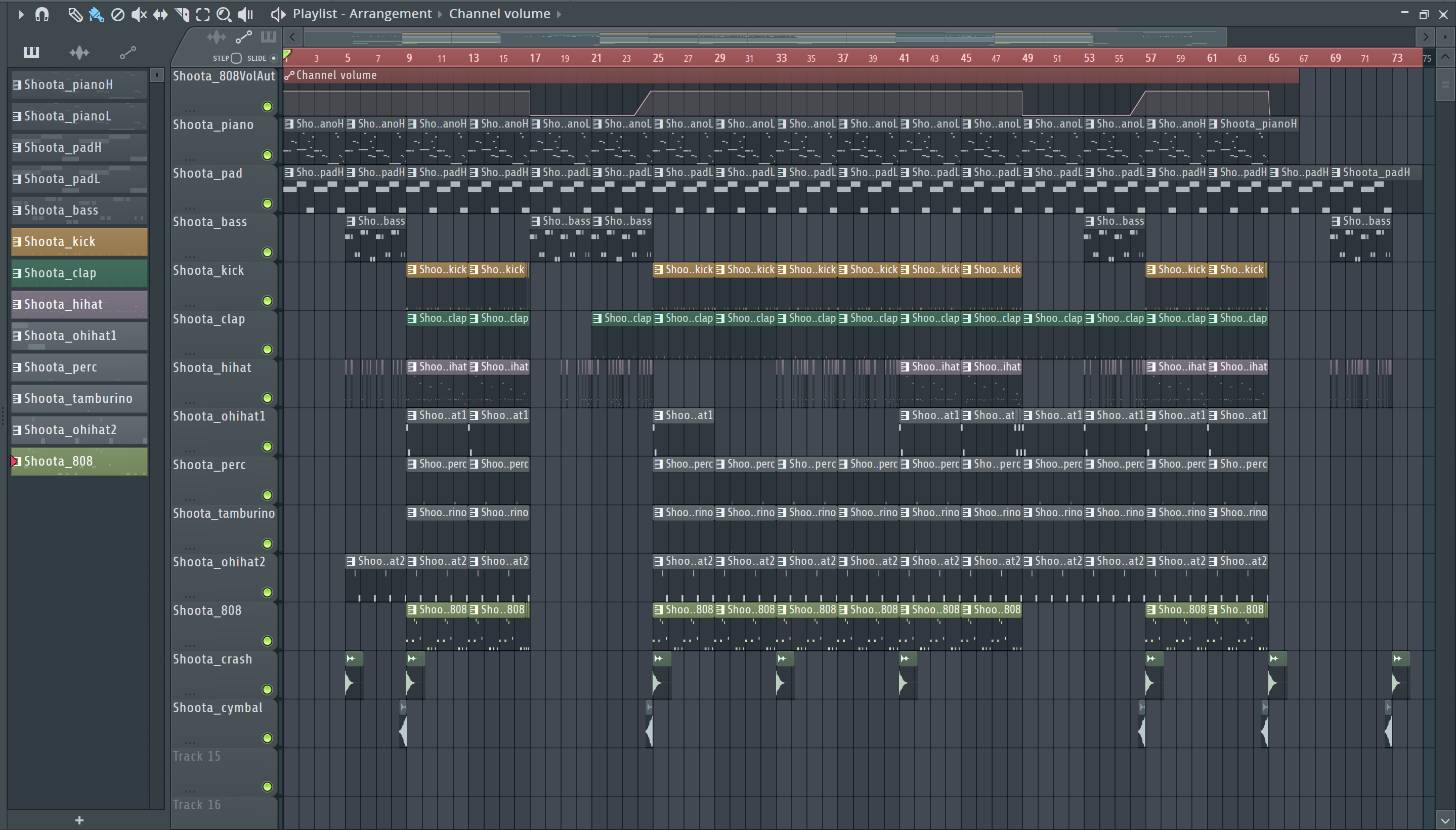Mute the Shoota_bass track
Viewport: 1456px width, 830px height.
[267, 252]
